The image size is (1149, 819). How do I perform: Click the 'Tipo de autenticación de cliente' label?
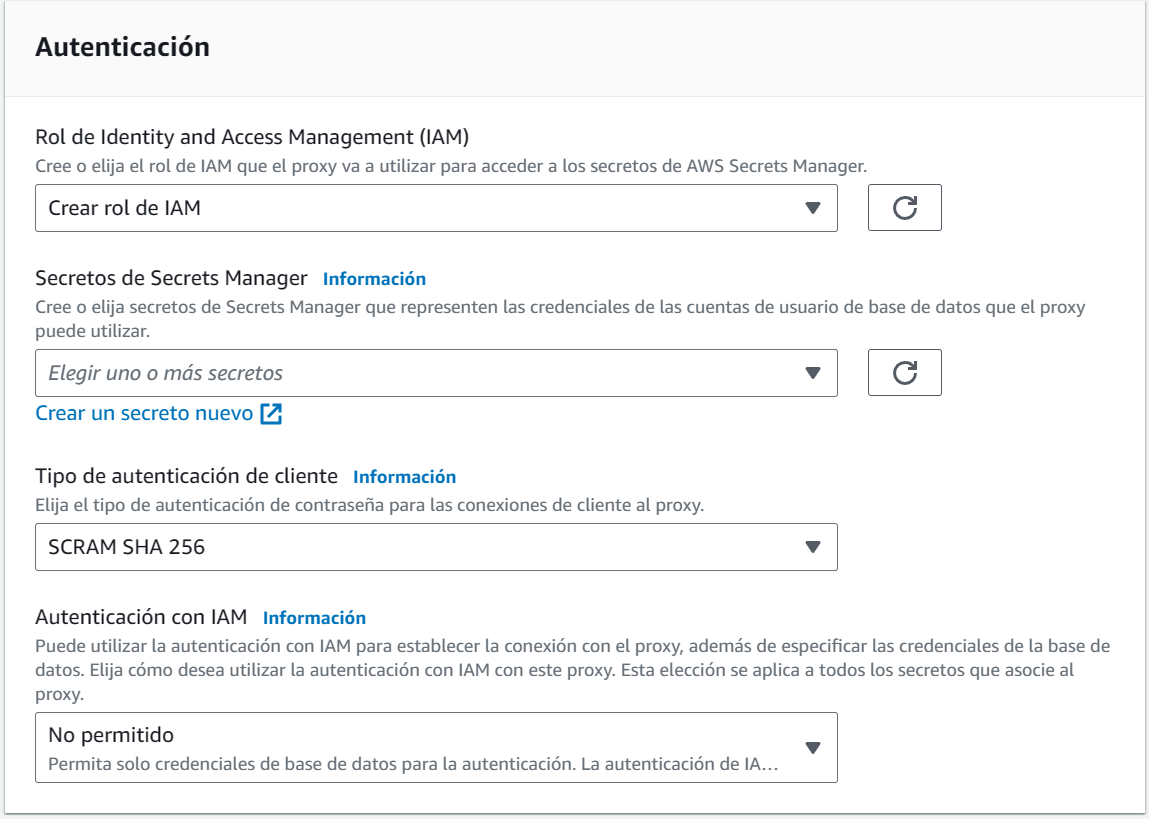186,476
